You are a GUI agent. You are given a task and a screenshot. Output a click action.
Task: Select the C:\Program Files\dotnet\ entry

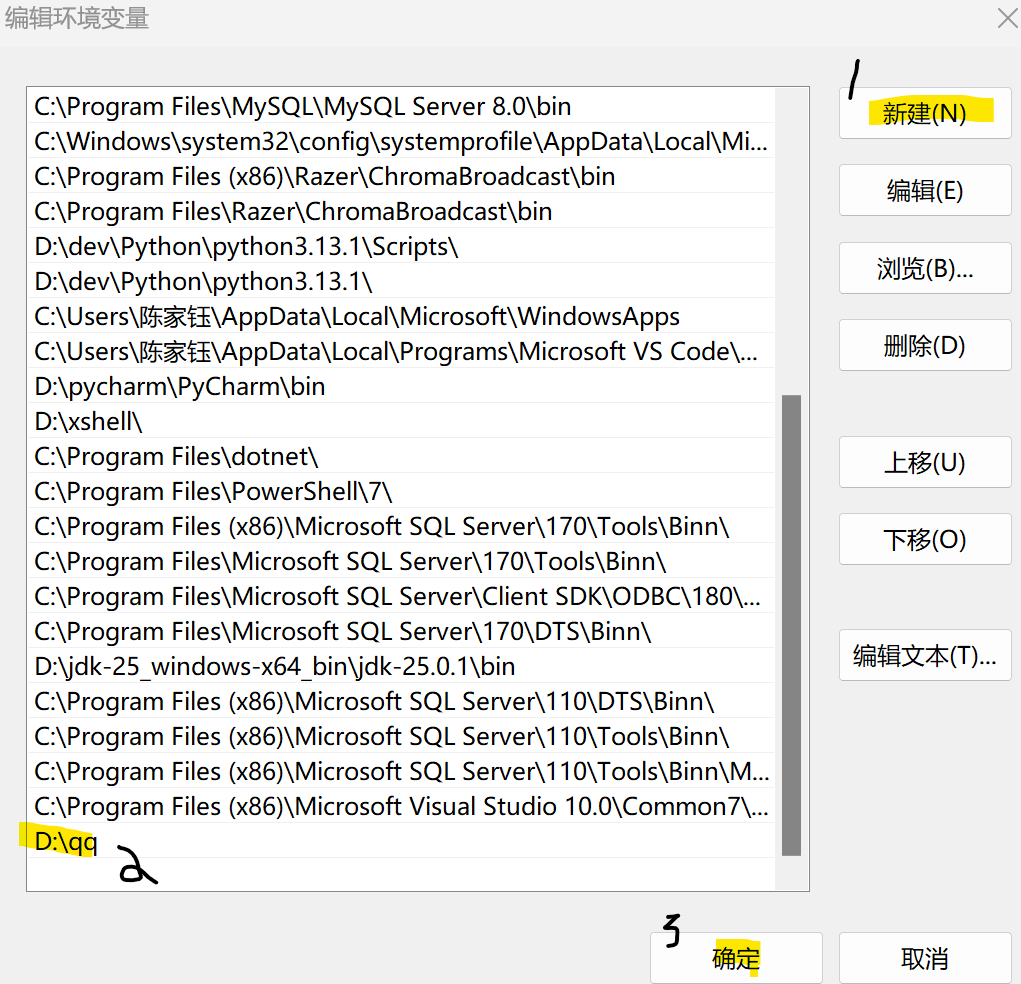click(x=400, y=457)
